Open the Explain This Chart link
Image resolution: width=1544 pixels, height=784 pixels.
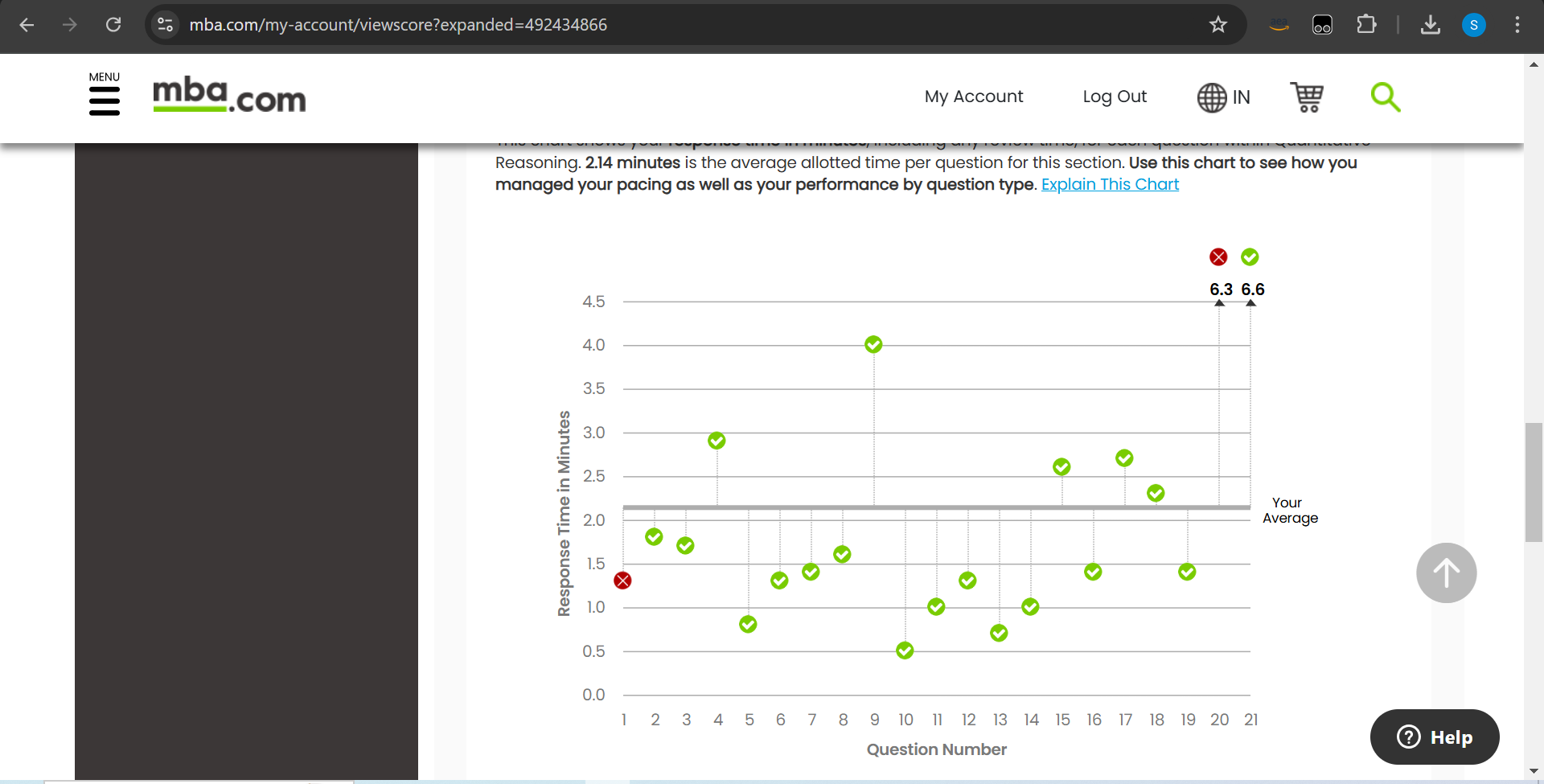click(x=1110, y=184)
